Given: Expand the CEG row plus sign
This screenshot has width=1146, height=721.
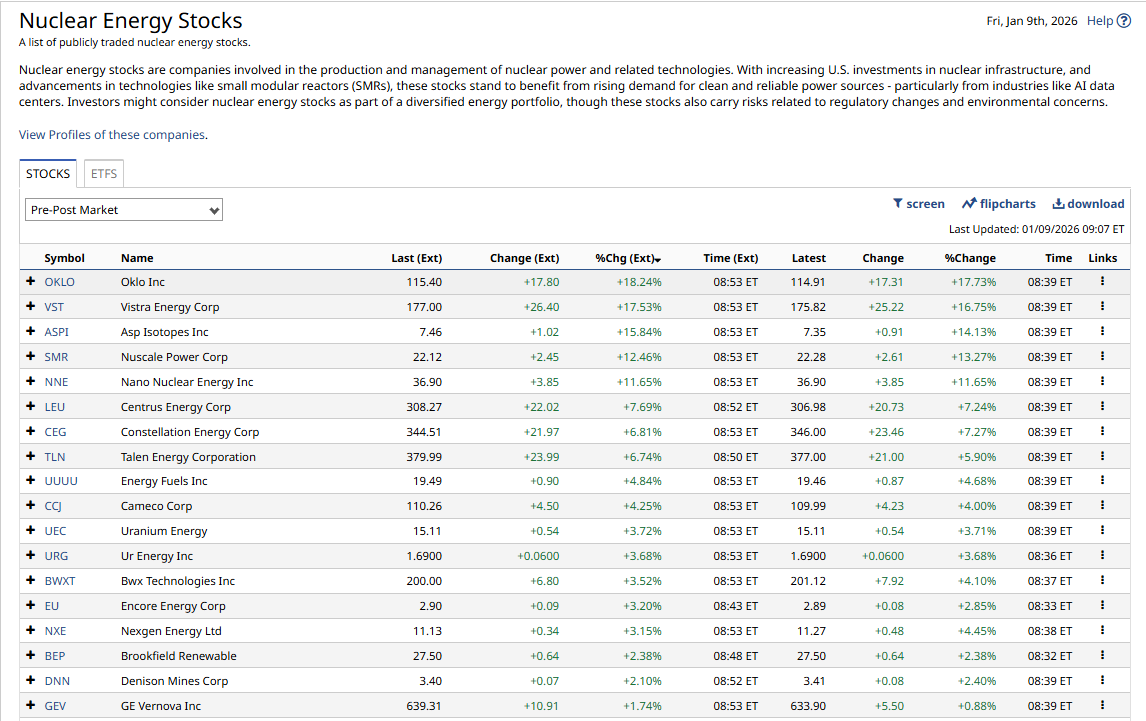Looking at the screenshot, I should [x=31, y=432].
